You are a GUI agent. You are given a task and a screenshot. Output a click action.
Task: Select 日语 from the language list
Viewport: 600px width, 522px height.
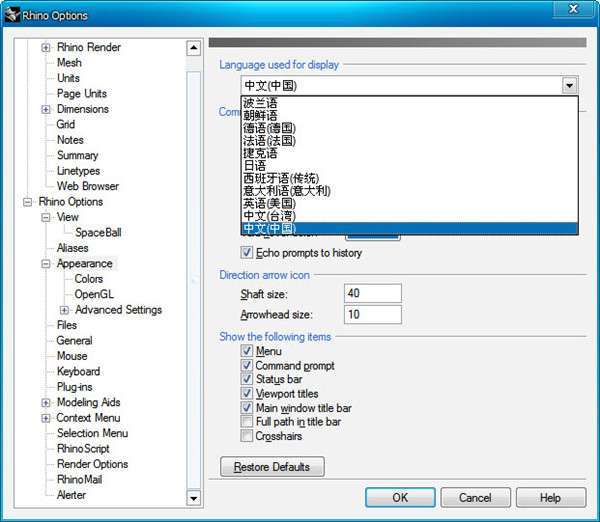tap(409, 165)
